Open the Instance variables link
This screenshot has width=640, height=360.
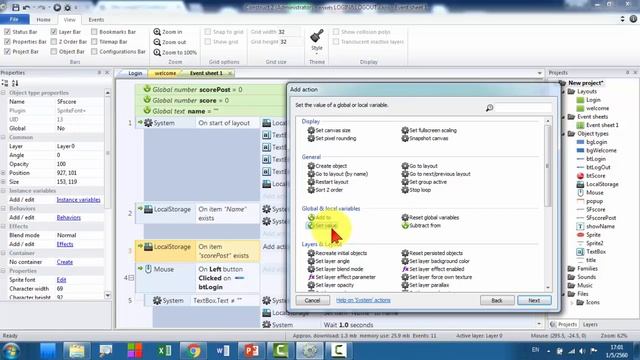(78, 200)
